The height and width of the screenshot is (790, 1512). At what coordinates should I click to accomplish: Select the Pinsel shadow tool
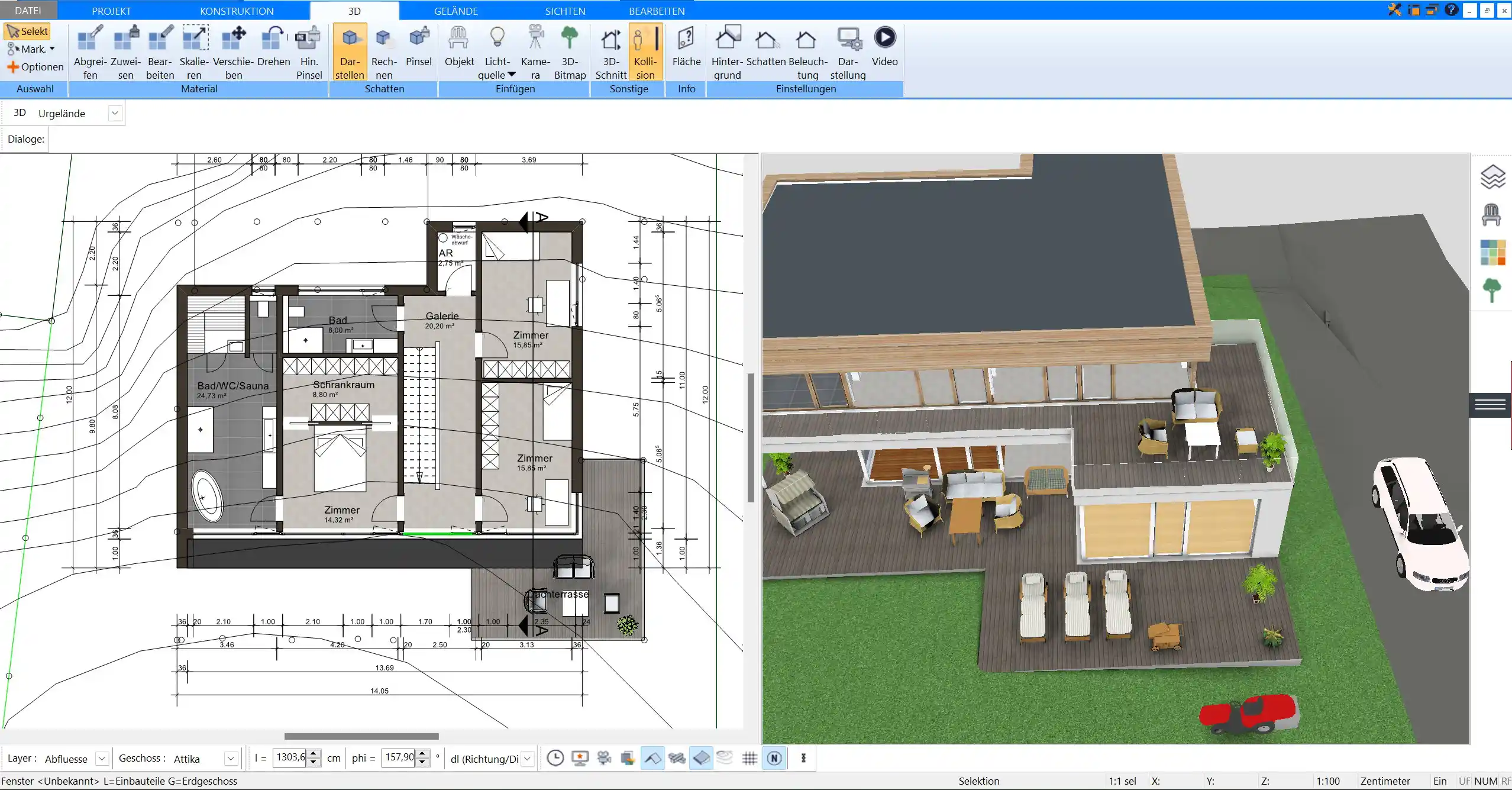(419, 46)
